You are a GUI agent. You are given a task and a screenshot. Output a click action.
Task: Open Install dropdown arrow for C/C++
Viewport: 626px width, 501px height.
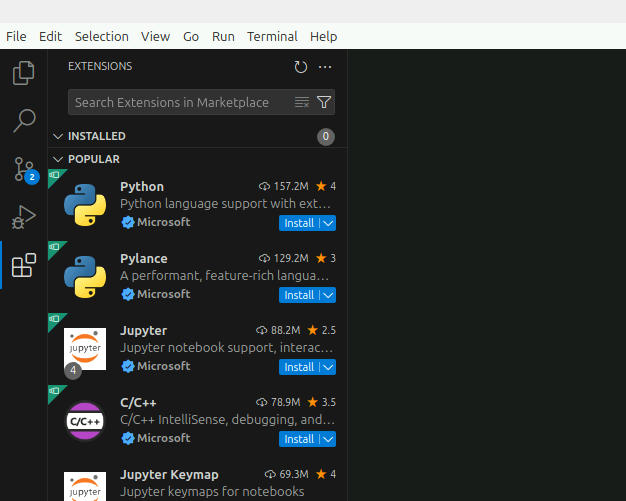[x=328, y=439]
